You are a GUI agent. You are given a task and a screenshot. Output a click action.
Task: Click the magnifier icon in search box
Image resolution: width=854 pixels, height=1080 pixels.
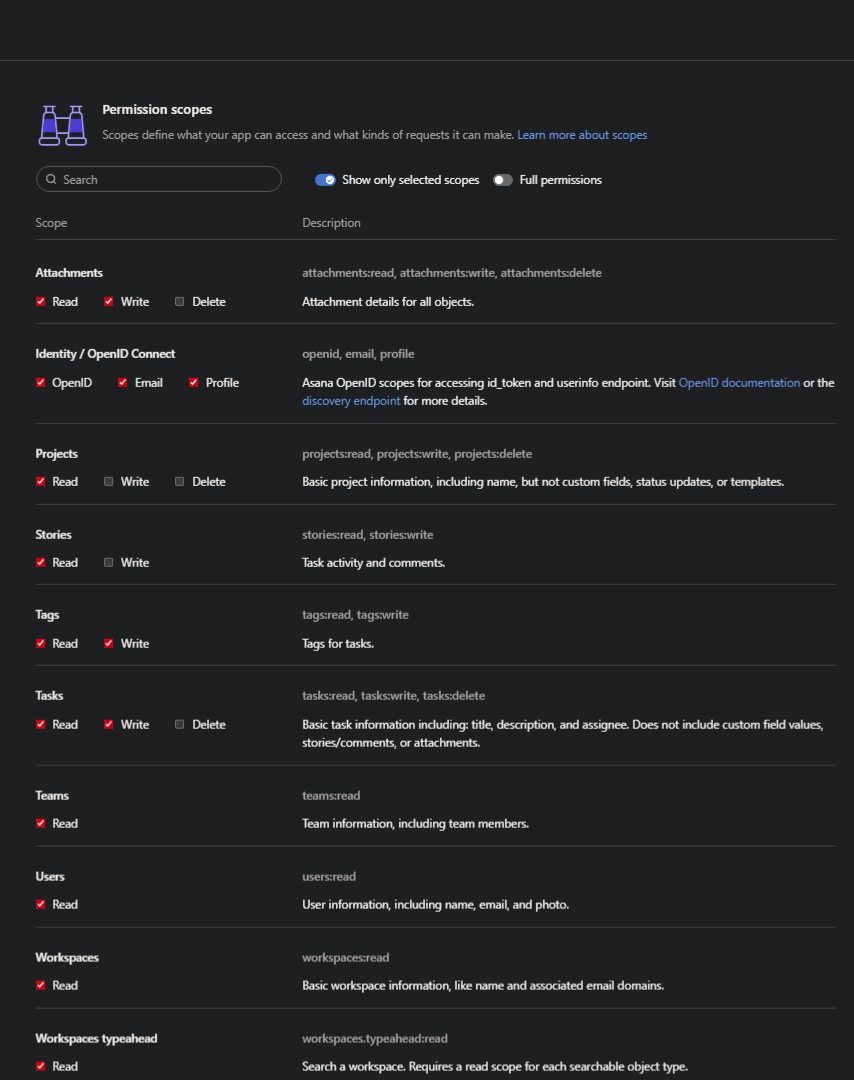point(51,179)
